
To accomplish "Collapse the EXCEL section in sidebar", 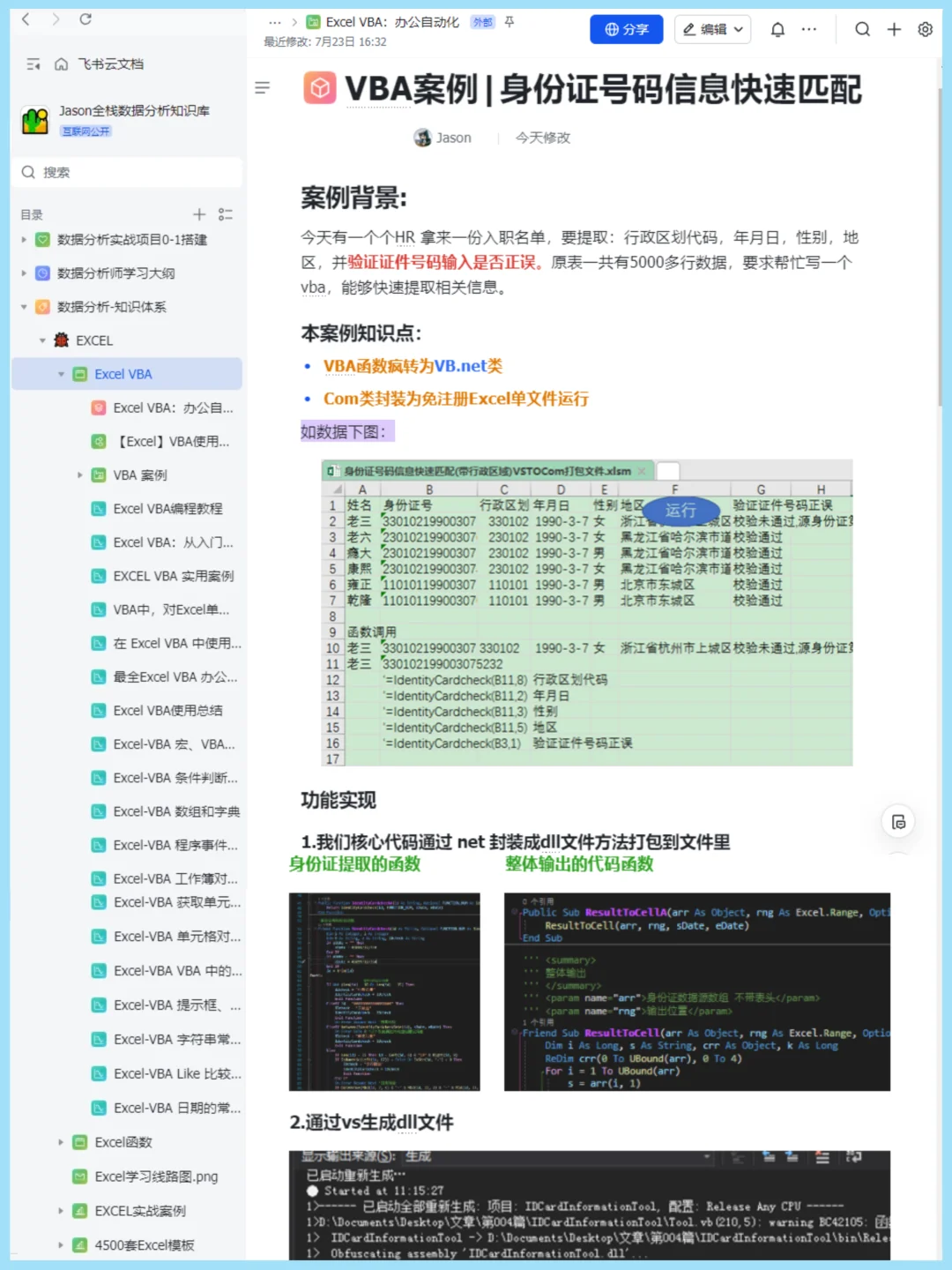I will tap(41, 340).
